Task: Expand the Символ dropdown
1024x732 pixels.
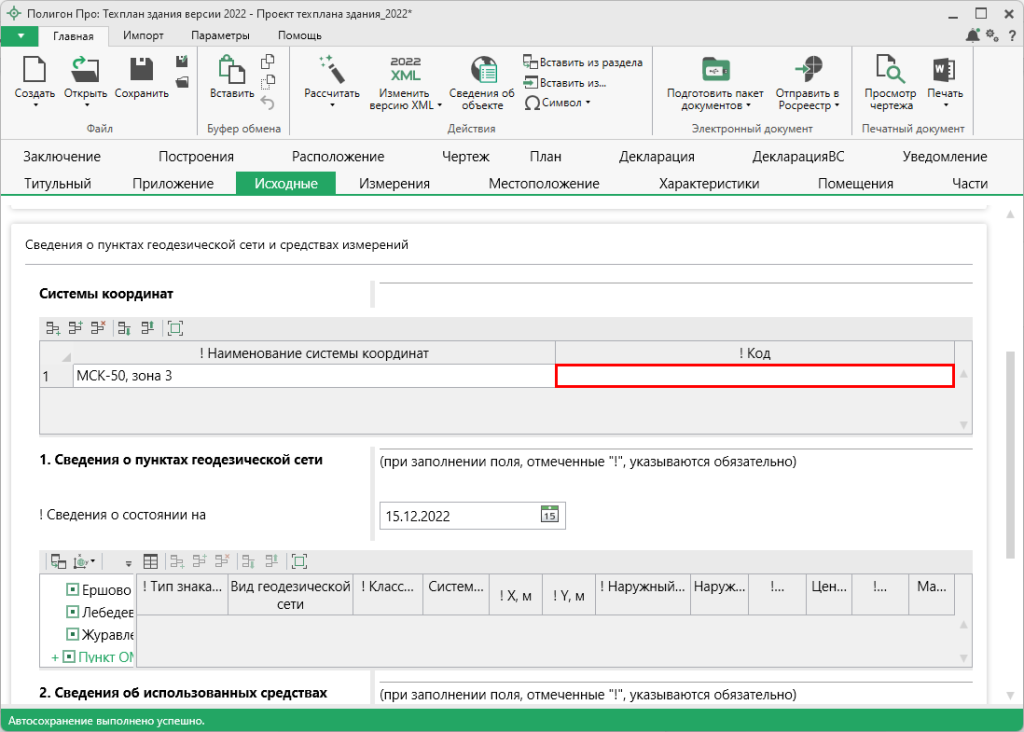Action: click(588, 102)
